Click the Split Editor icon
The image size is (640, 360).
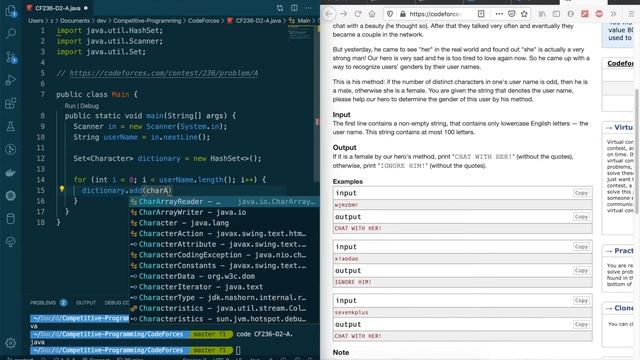click(x=294, y=8)
